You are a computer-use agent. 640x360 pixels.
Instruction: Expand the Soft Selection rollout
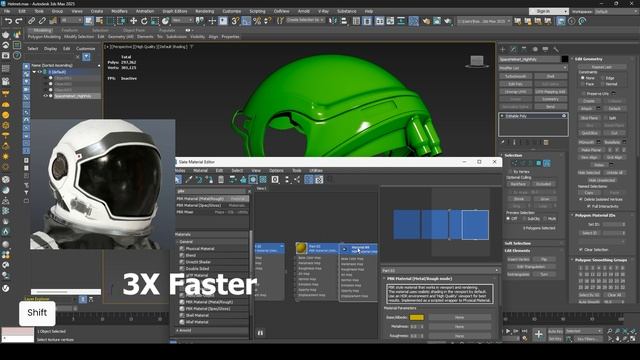517,243
